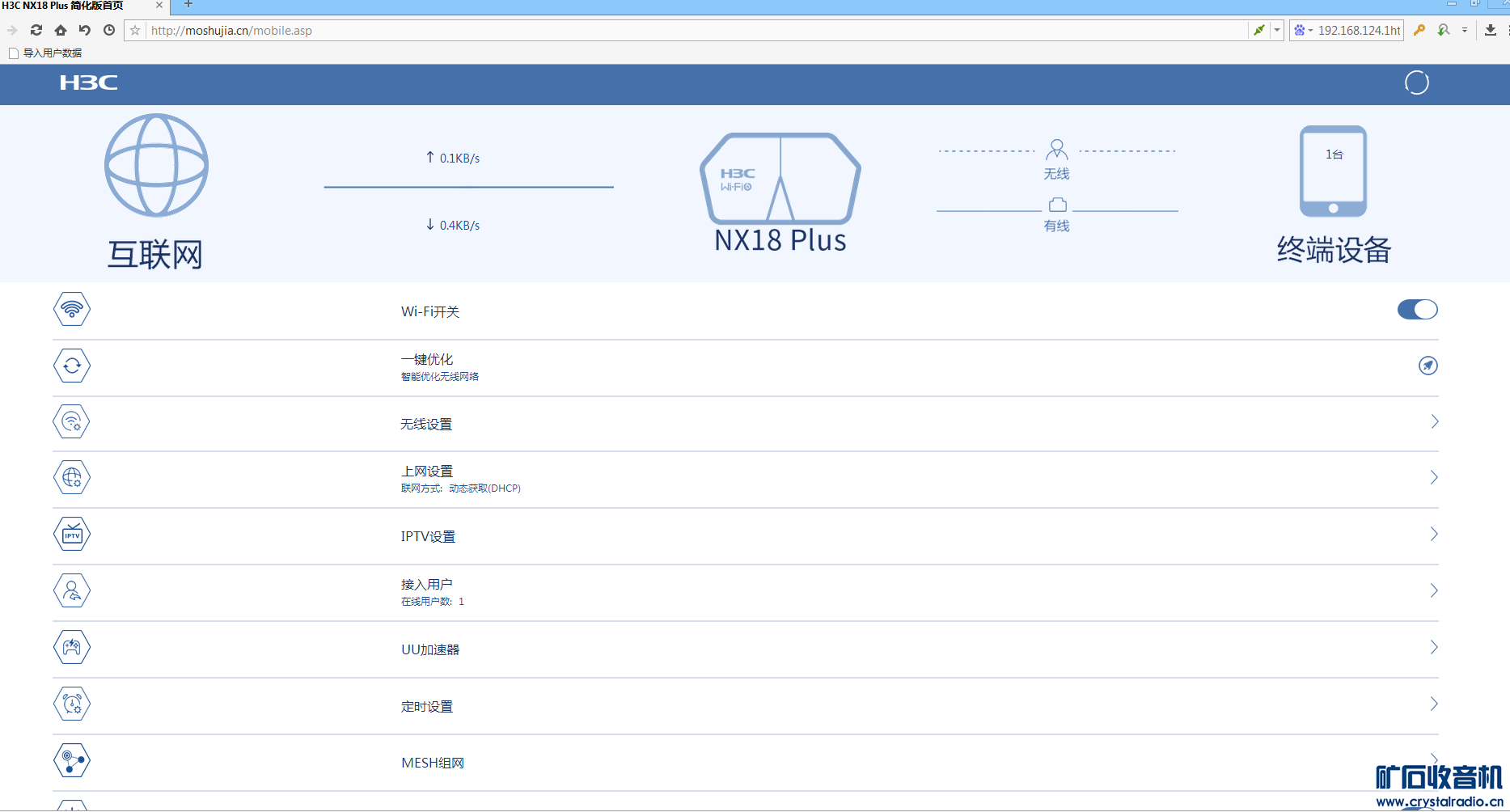Click the search box showing 192.168.124.1
Viewport: 1510px width, 812px height.
pos(1359,30)
